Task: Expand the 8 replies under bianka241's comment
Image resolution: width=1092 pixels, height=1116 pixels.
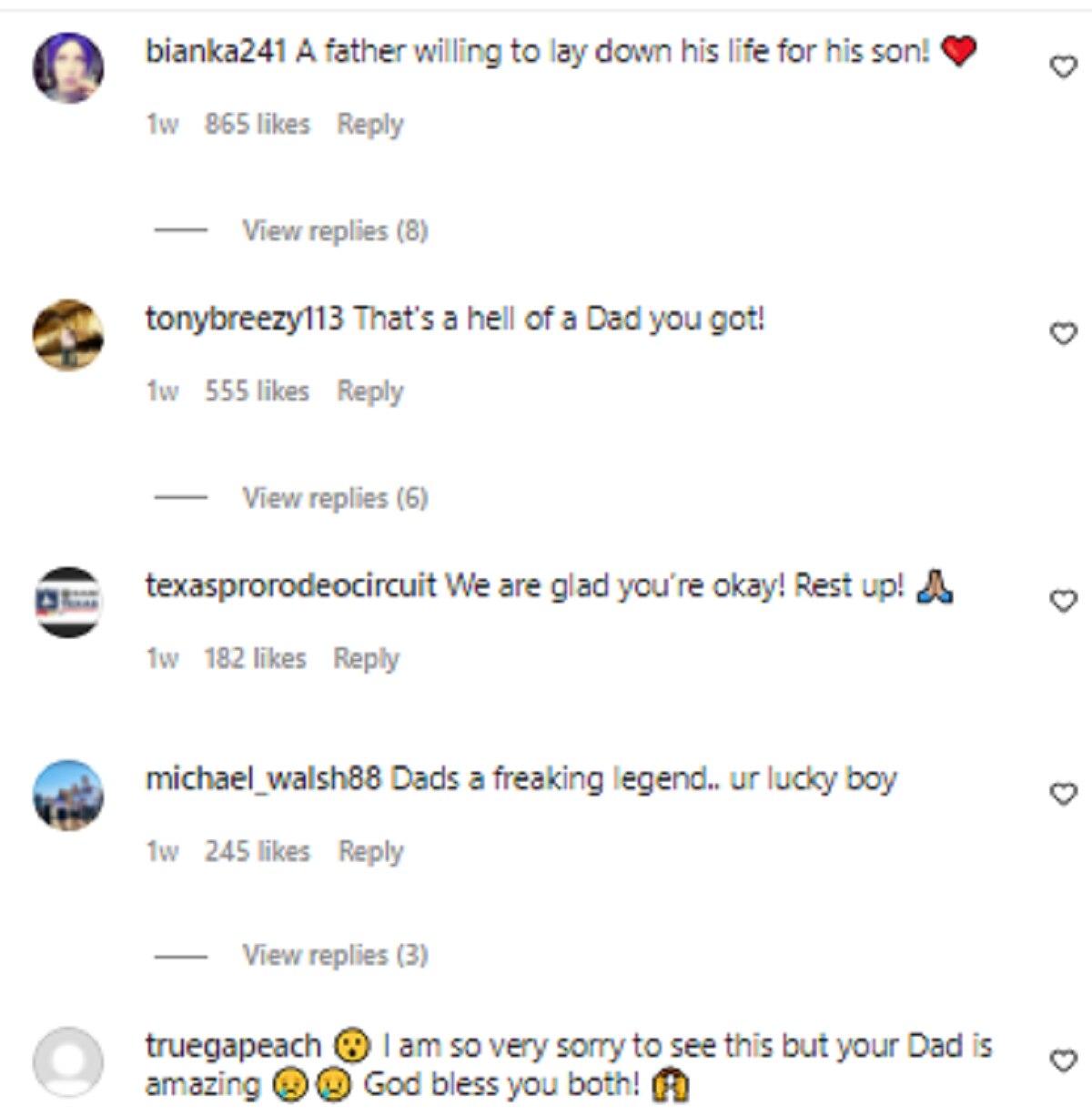Action: [x=335, y=231]
